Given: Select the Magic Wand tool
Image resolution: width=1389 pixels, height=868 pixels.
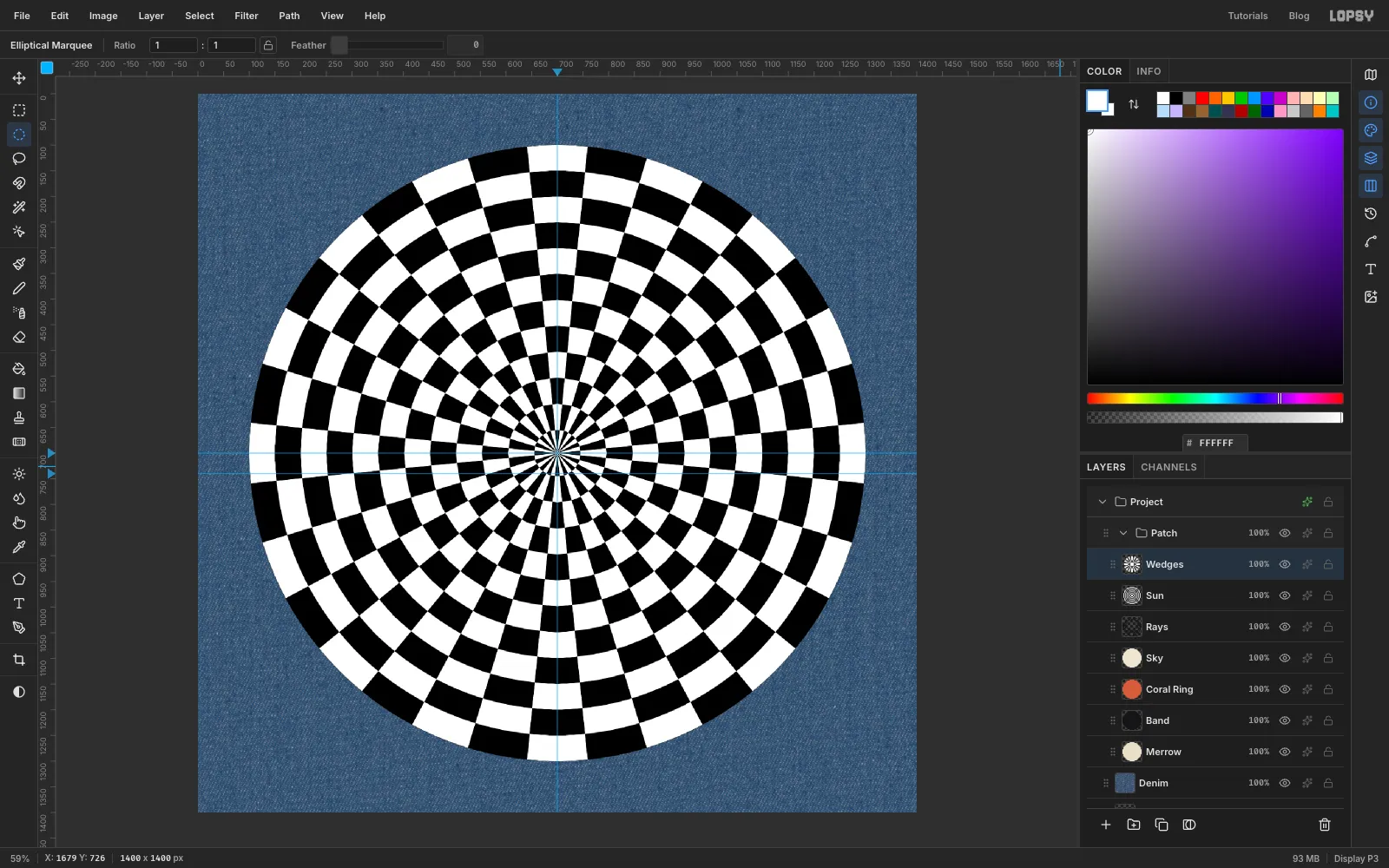Looking at the screenshot, I should [x=19, y=207].
